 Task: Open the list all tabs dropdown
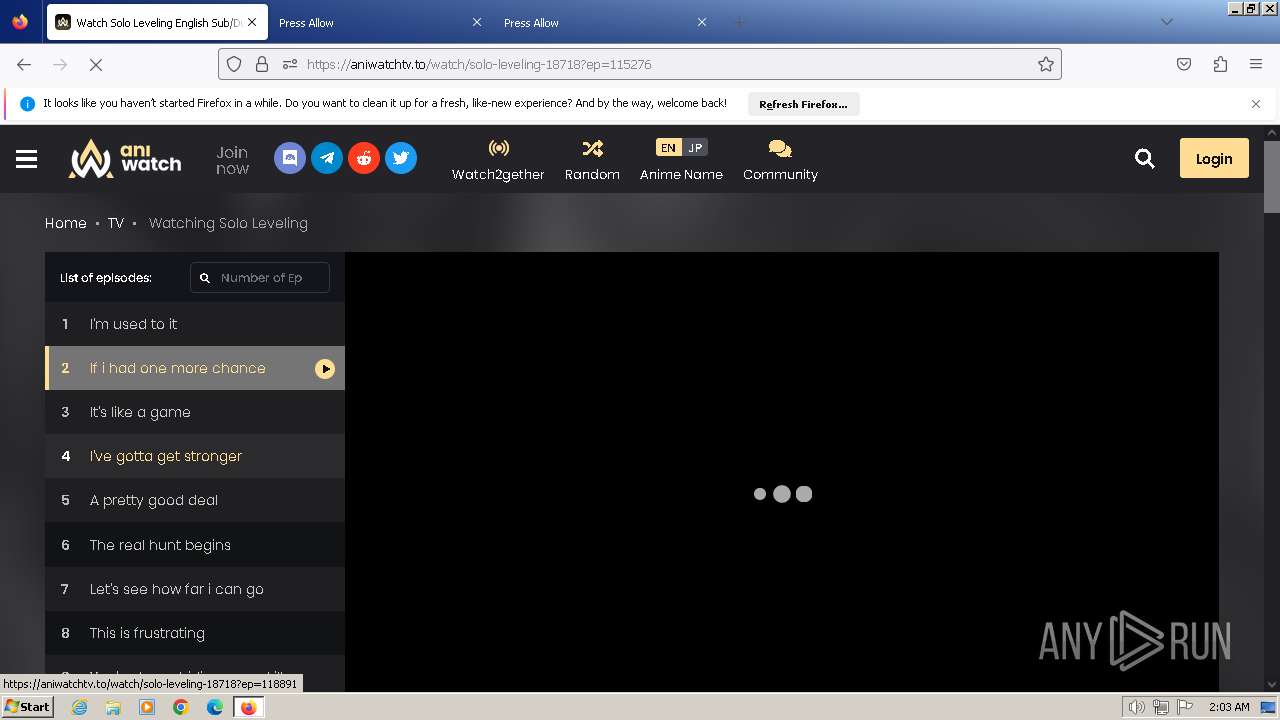[1166, 22]
